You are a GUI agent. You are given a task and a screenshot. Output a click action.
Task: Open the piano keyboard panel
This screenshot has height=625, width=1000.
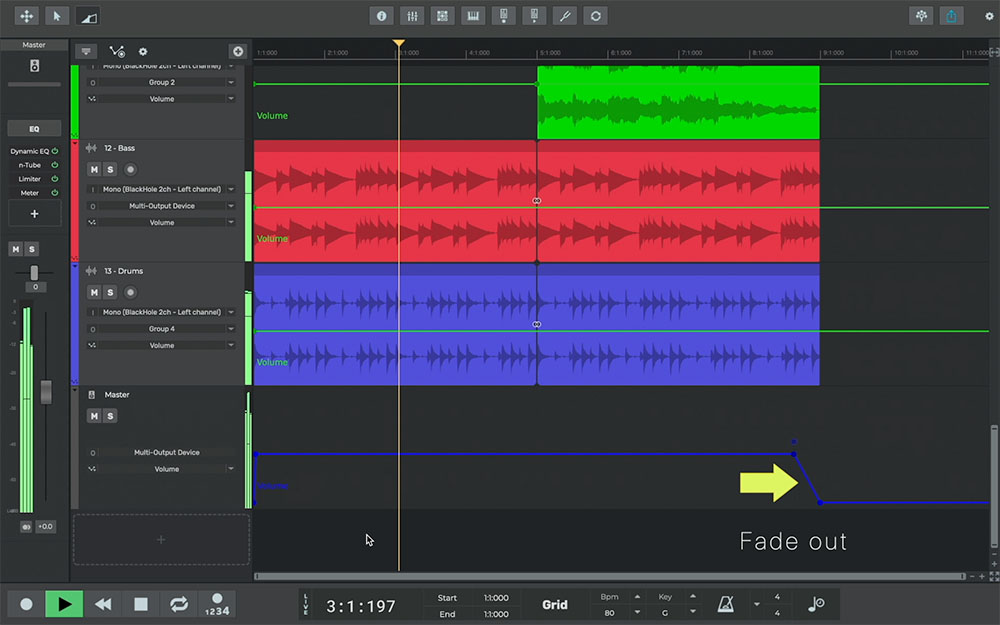point(473,16)
